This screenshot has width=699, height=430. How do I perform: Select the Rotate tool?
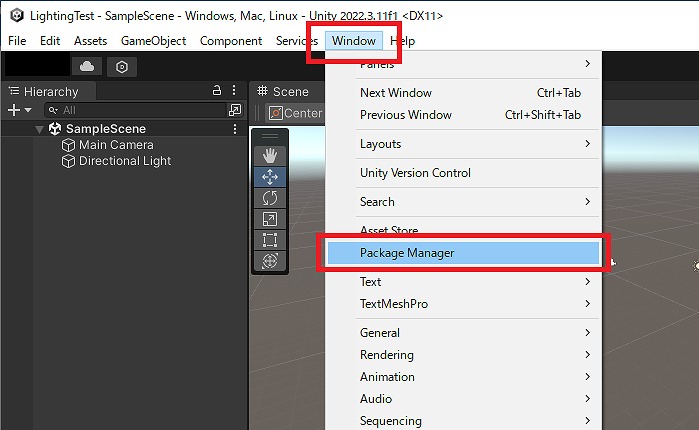pyautogui.click(x=270, y=198)
